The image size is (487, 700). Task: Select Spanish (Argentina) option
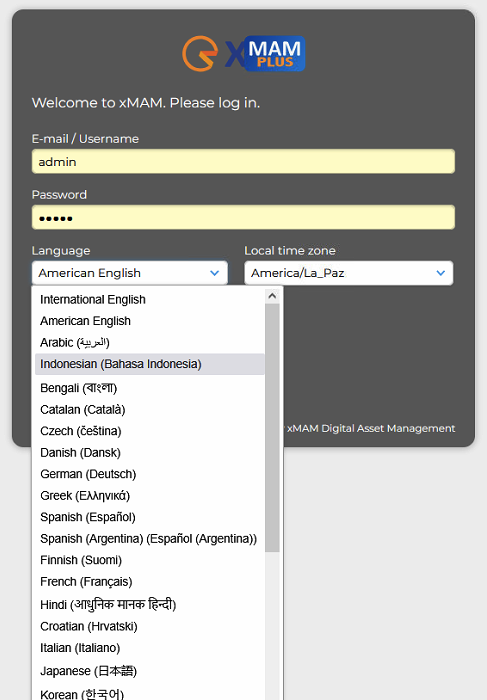click(x=150, y=539)
